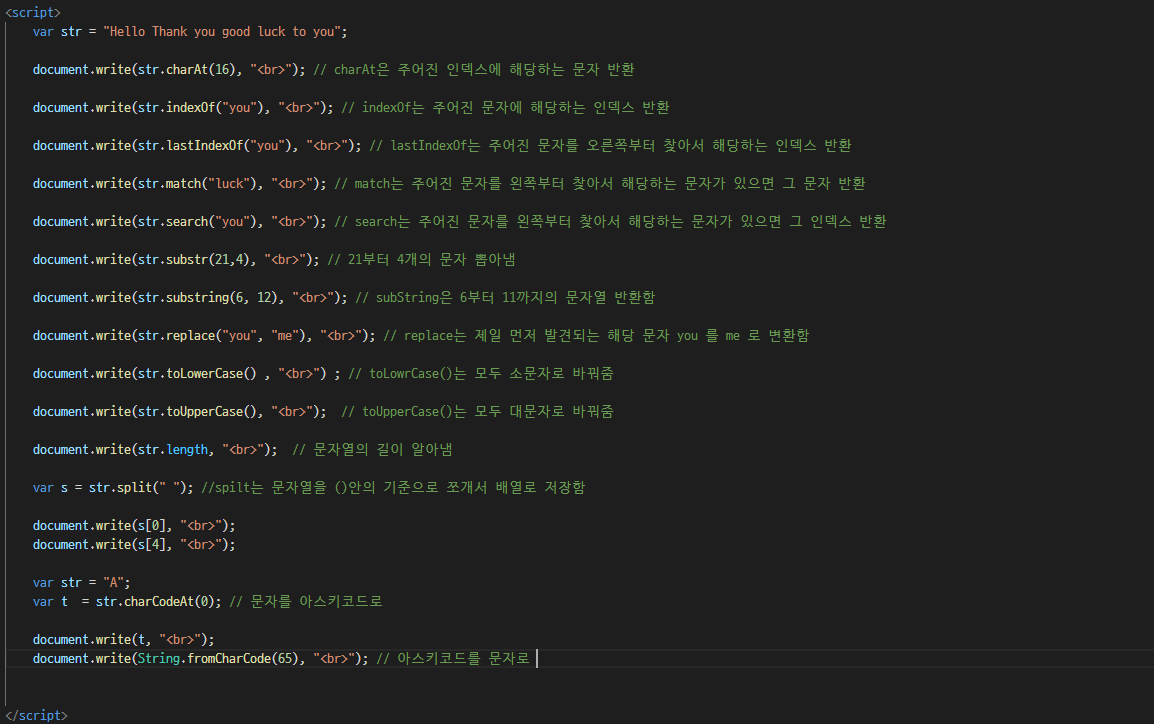
Task: Click the opening <script> tag
Action: (x=33, y=13)
